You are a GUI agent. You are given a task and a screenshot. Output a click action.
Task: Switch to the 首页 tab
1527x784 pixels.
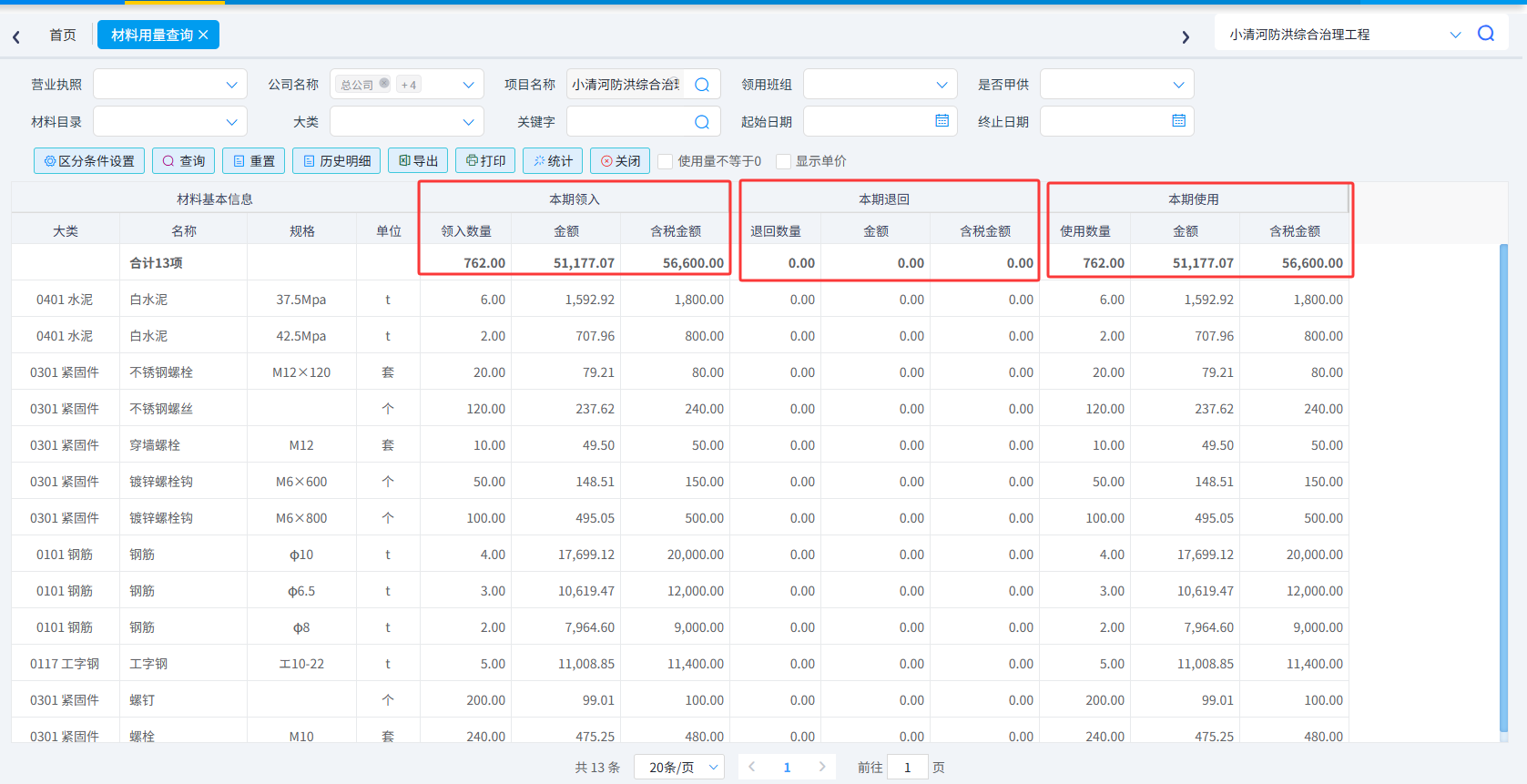coord(63,35)
